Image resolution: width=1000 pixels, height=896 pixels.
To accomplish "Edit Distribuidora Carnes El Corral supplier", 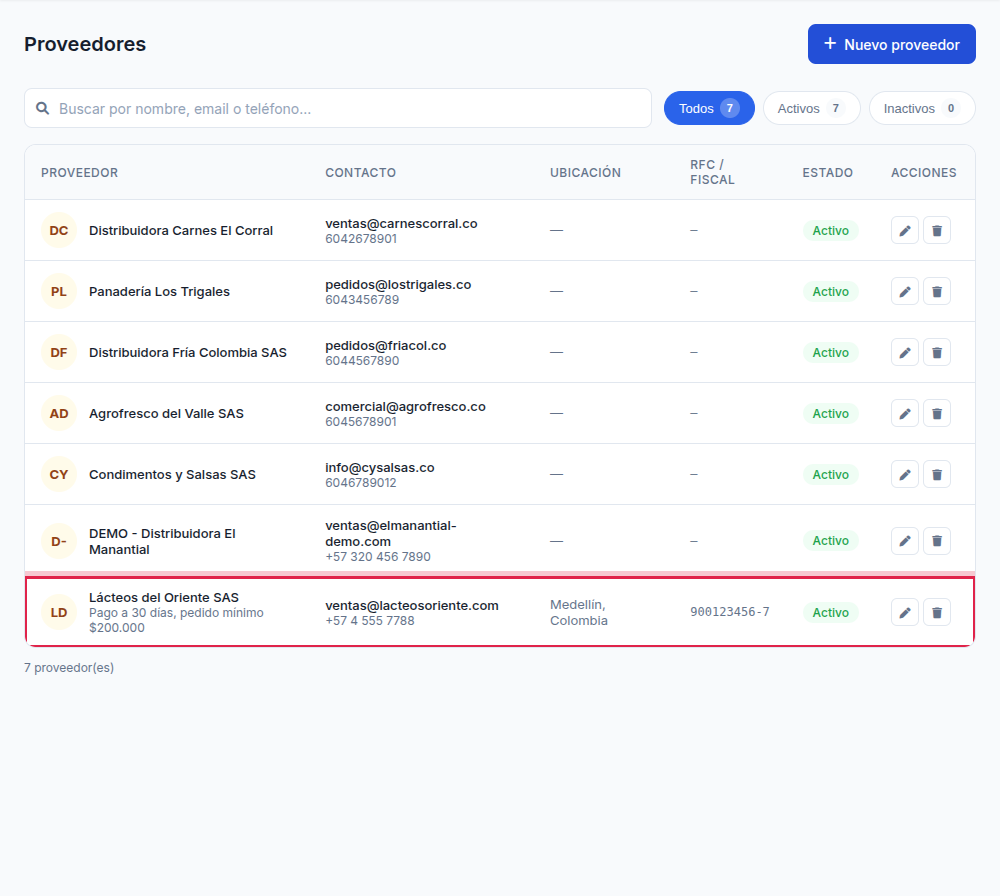I will (x=904, y=230).
